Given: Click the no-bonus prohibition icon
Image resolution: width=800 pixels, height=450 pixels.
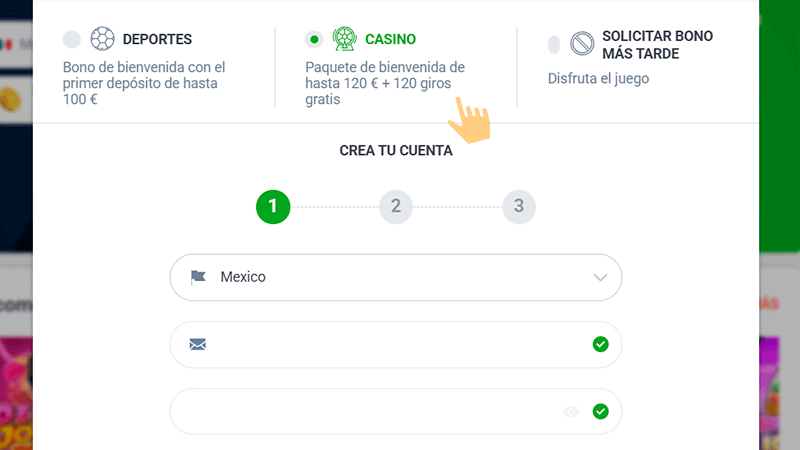Looking at the screenshot, I should click(582, 43).
